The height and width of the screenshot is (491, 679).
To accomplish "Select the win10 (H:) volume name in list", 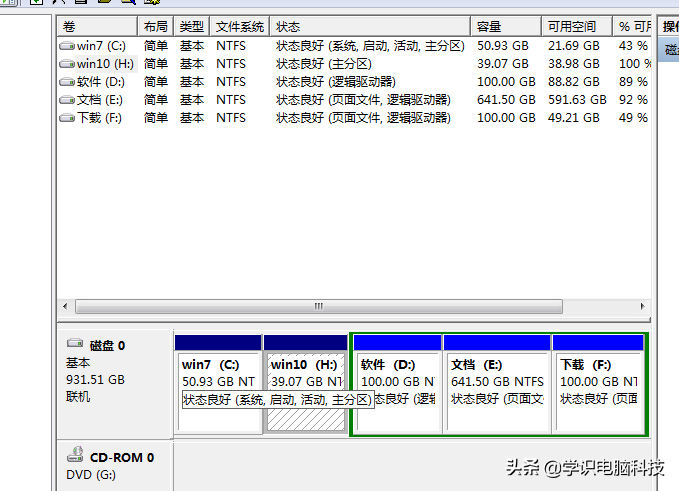I will click(x=105, y=64).
